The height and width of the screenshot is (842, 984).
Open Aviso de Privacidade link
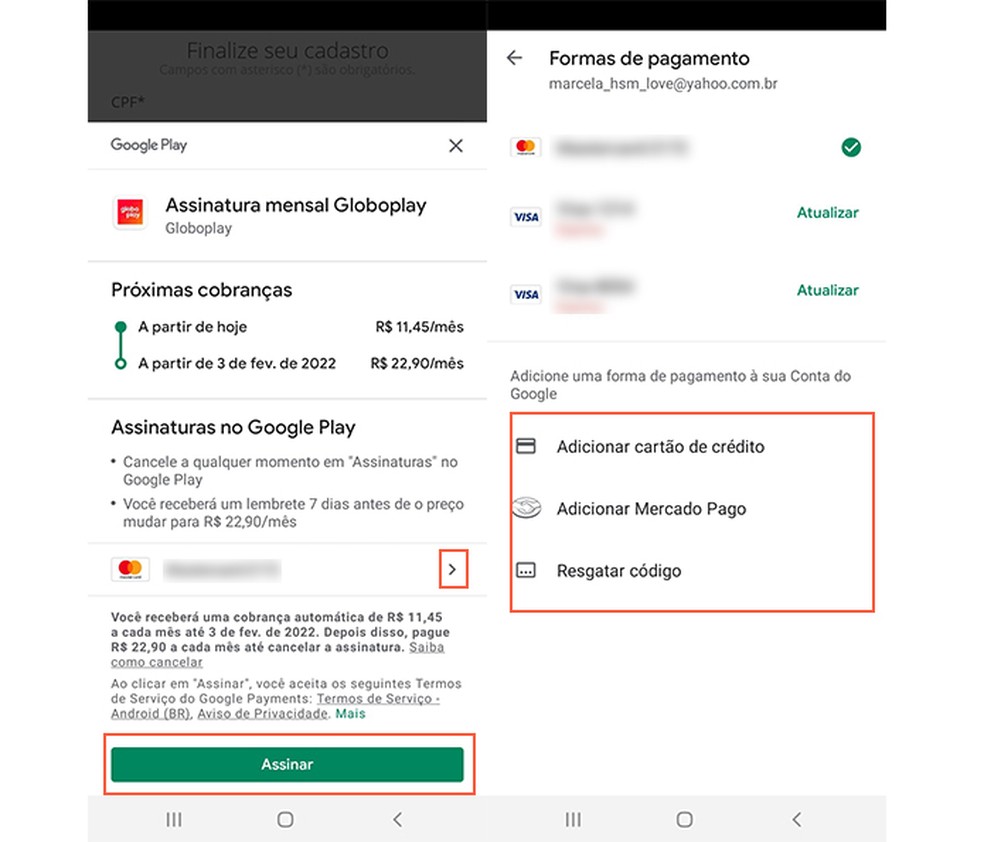click(x=262, y=713)
